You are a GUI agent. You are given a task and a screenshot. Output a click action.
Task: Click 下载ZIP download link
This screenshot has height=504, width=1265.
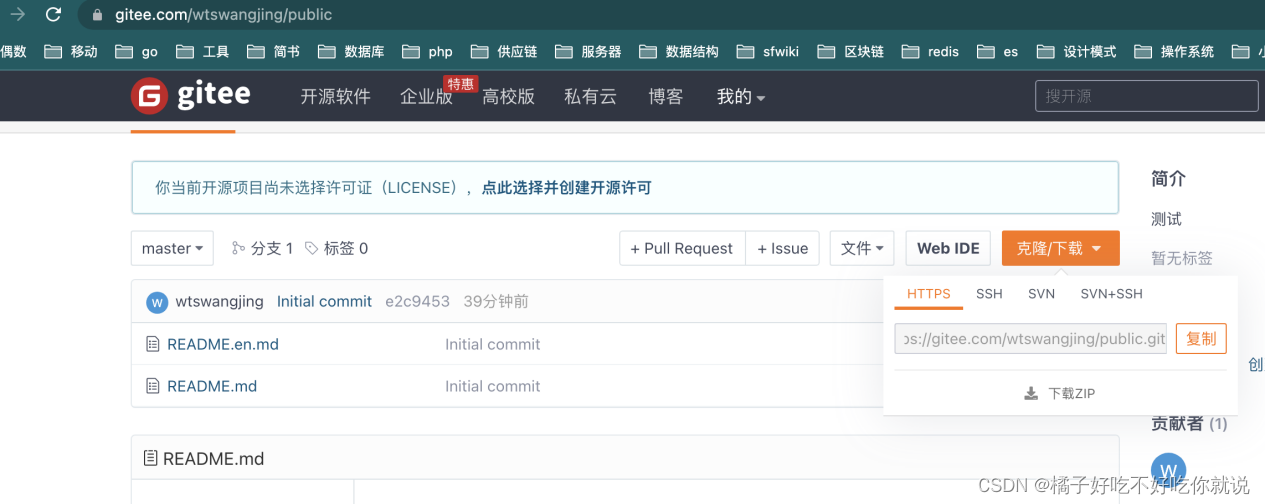[1060, 394]
